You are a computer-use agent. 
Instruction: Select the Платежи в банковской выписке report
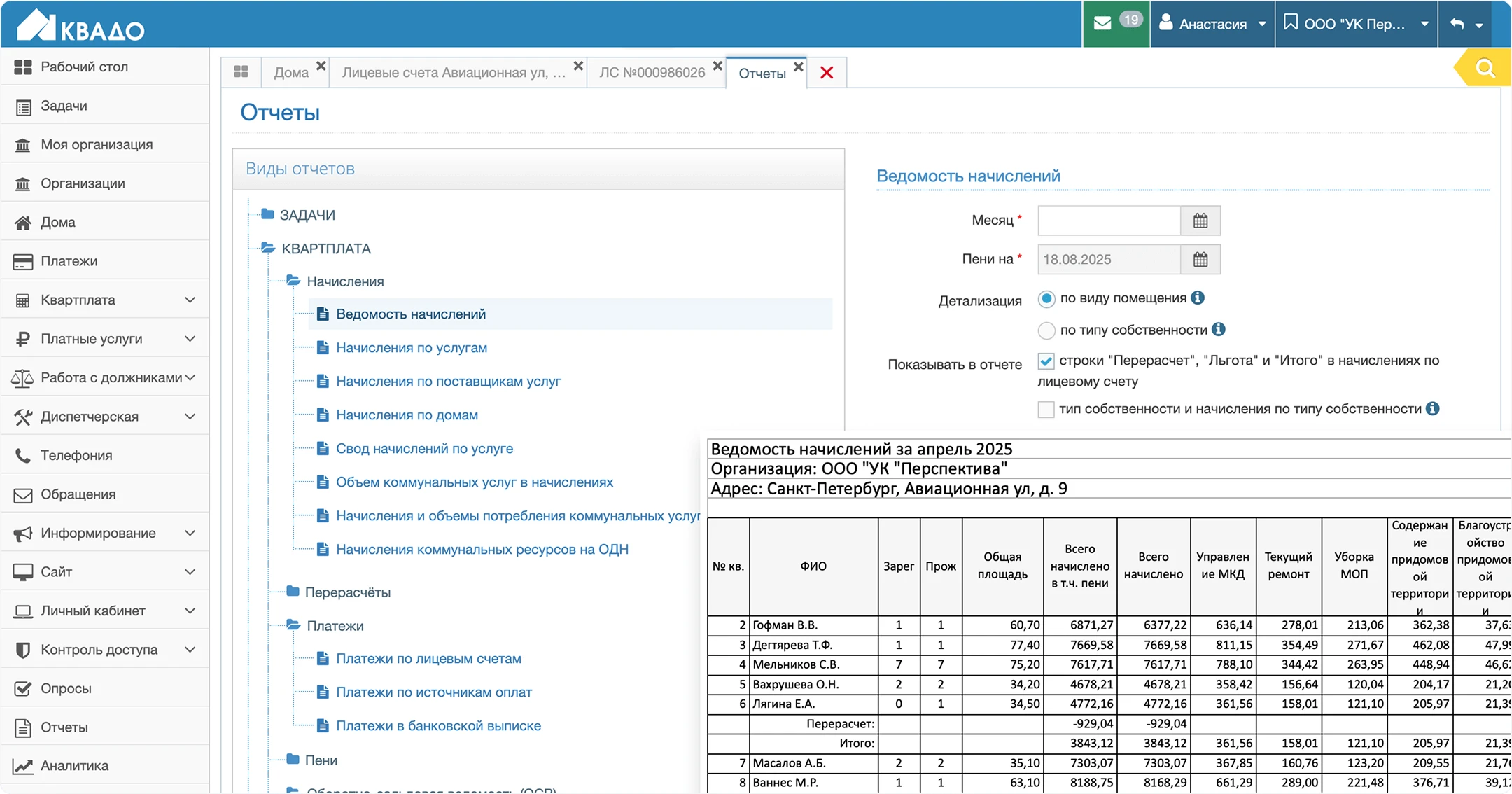coord(440,726)
